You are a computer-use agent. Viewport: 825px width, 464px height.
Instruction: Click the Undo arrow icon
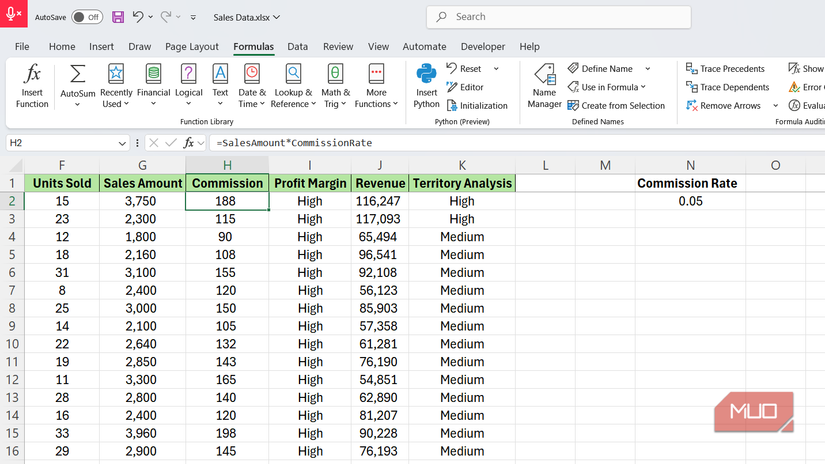click(x=138, y=17)
